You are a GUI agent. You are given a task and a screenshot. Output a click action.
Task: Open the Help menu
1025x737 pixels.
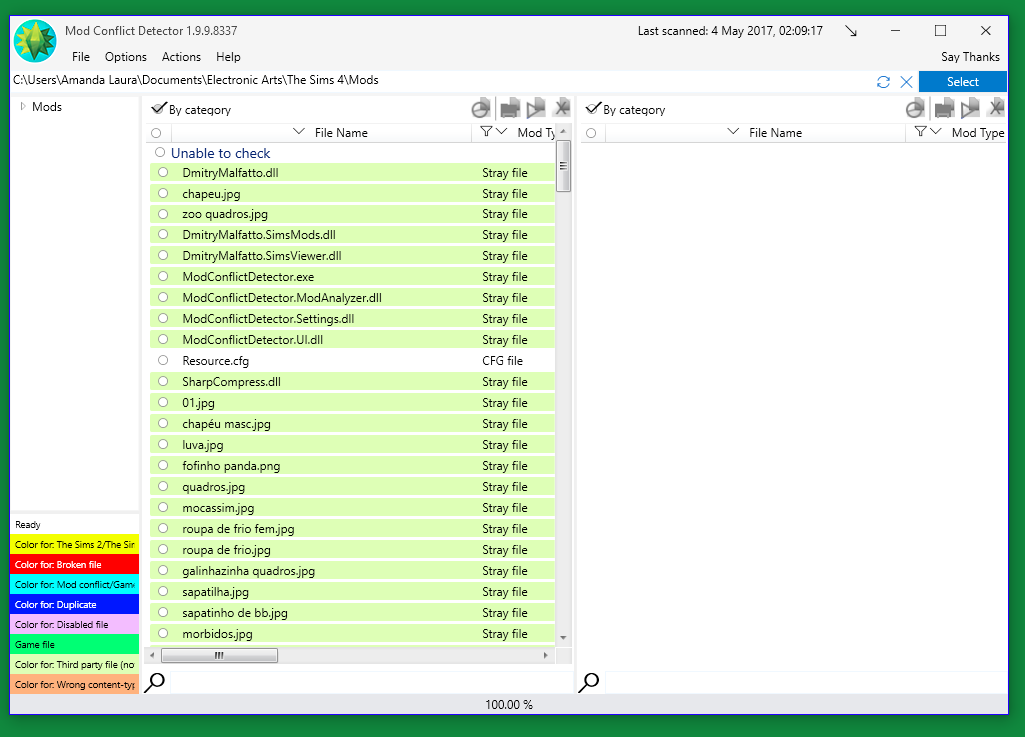click(x=228, y=57)
